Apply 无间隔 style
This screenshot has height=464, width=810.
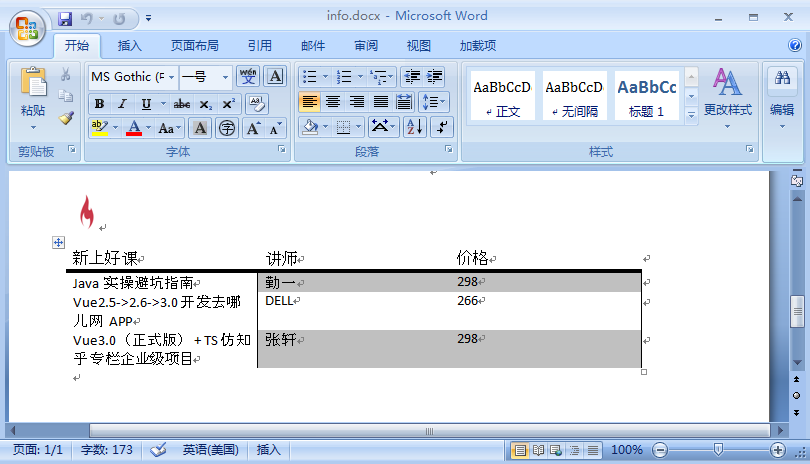coord(574,97)
